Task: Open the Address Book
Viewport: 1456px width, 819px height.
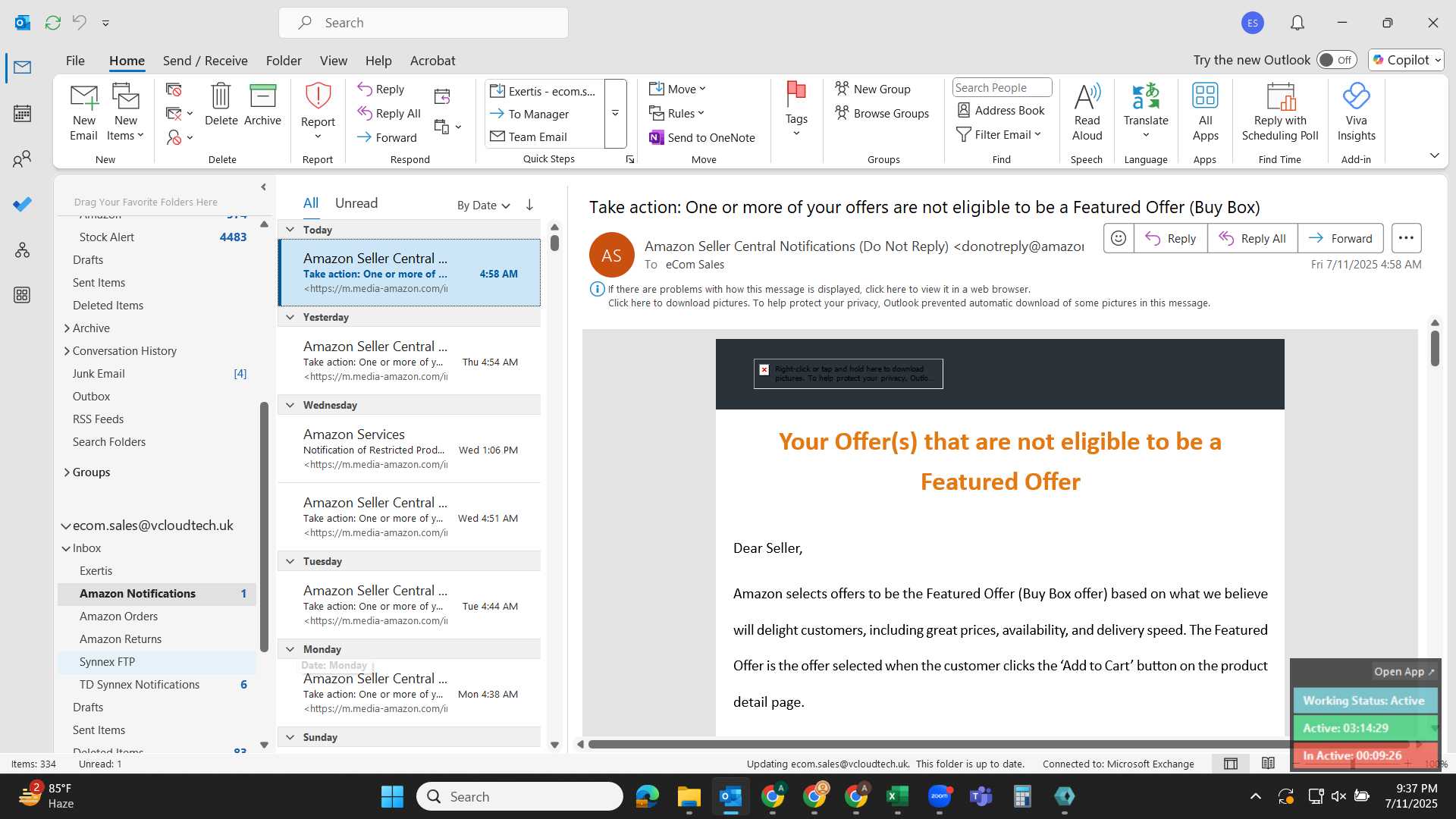Action: pos(1000,110)
